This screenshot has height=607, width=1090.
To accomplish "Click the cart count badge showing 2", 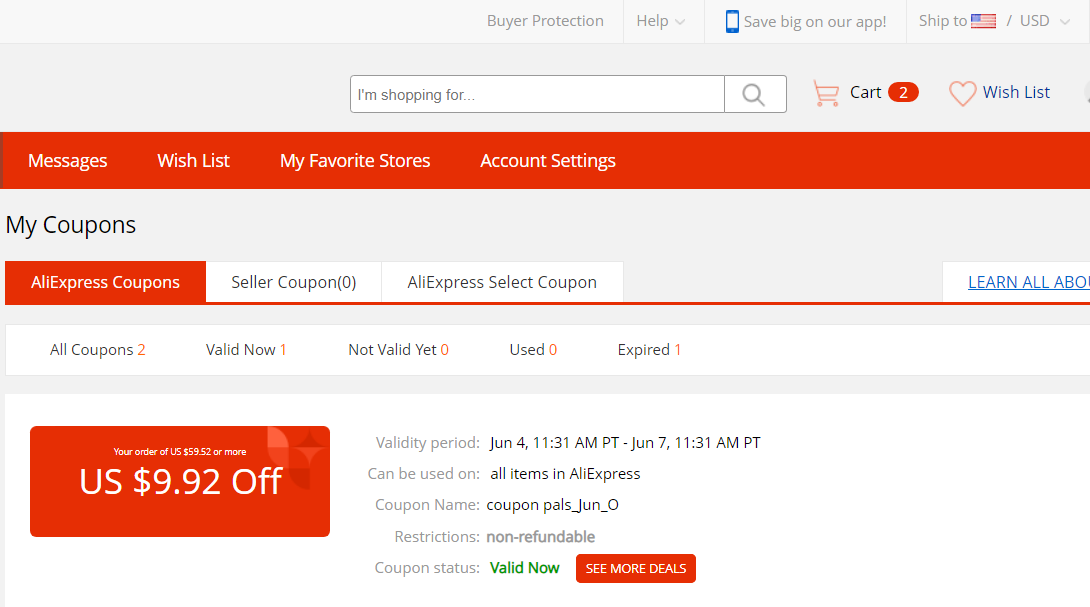I will click(903, 92).
